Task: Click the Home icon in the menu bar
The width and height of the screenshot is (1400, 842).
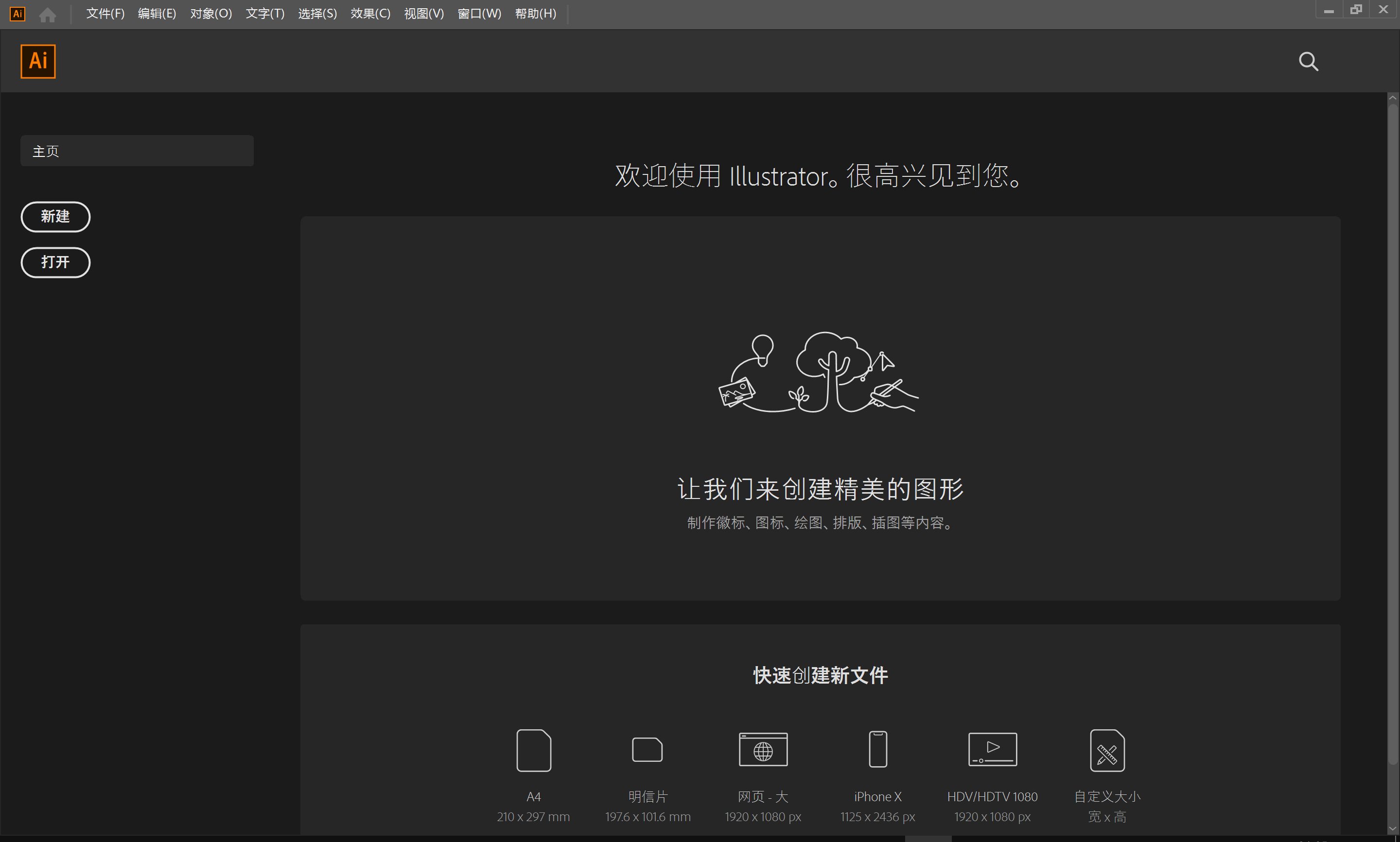Action: click(48, 14)
